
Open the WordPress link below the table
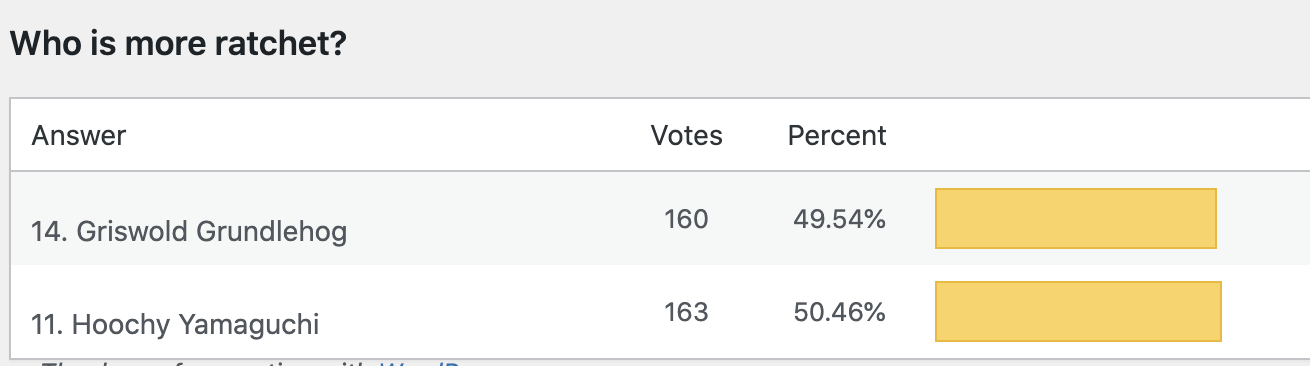418,362
